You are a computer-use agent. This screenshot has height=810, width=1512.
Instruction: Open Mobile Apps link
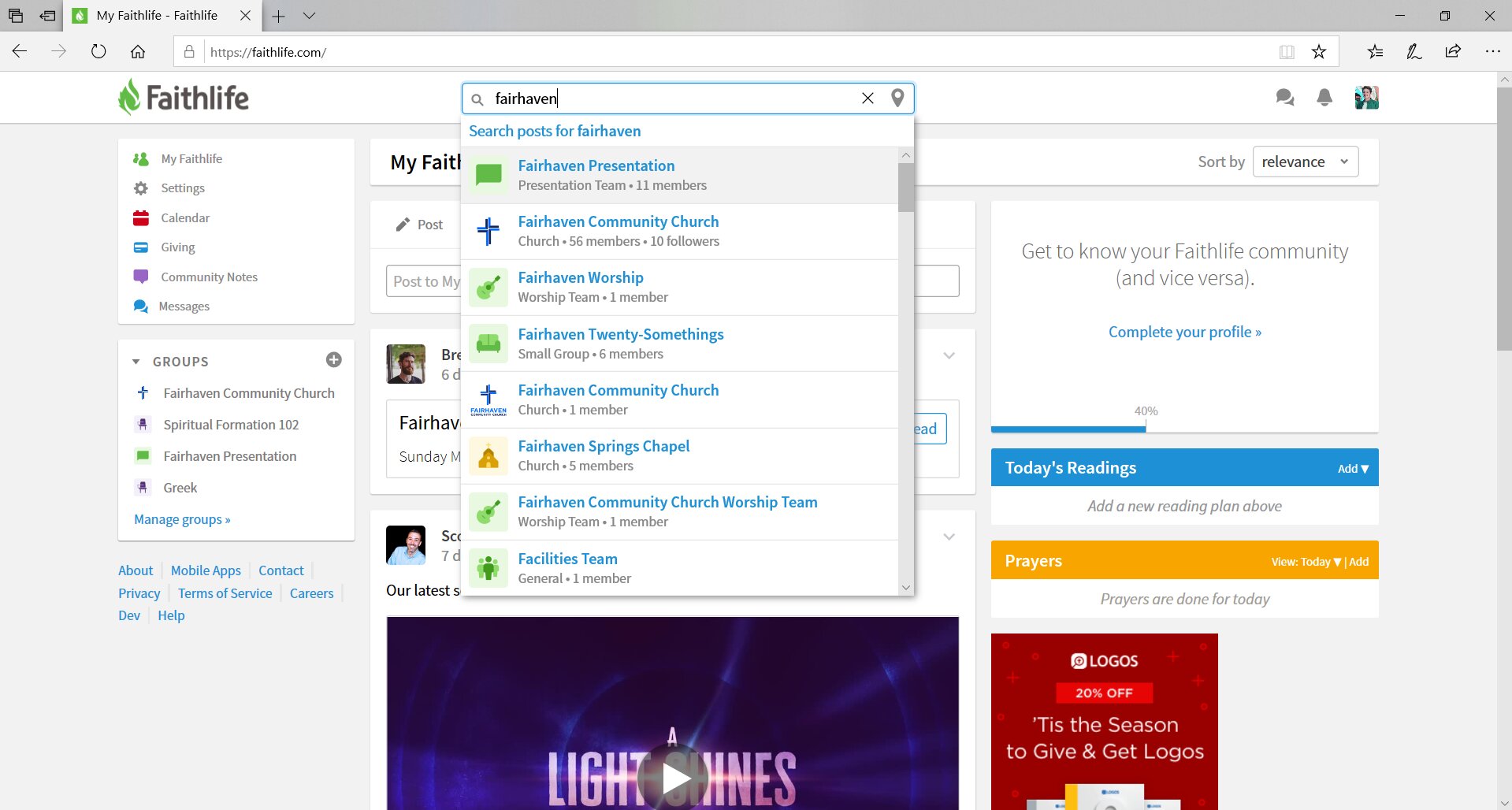(x=206, y=570)
